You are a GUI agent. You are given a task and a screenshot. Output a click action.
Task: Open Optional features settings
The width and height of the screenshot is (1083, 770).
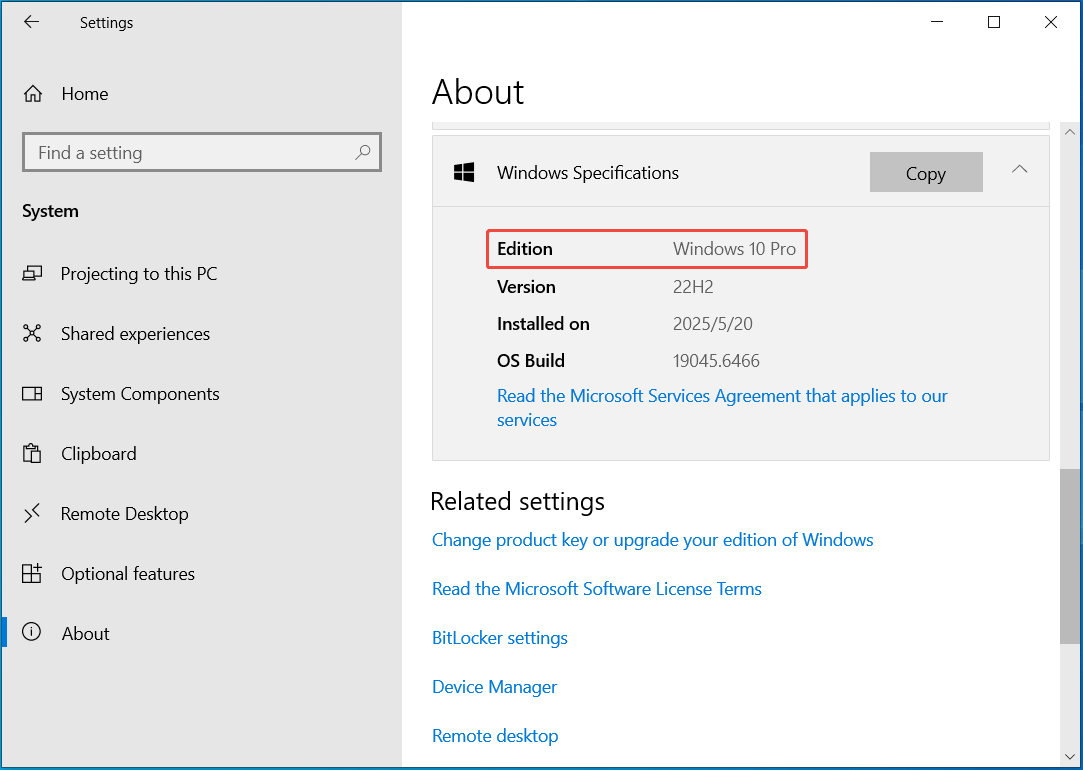coord(128,573)
